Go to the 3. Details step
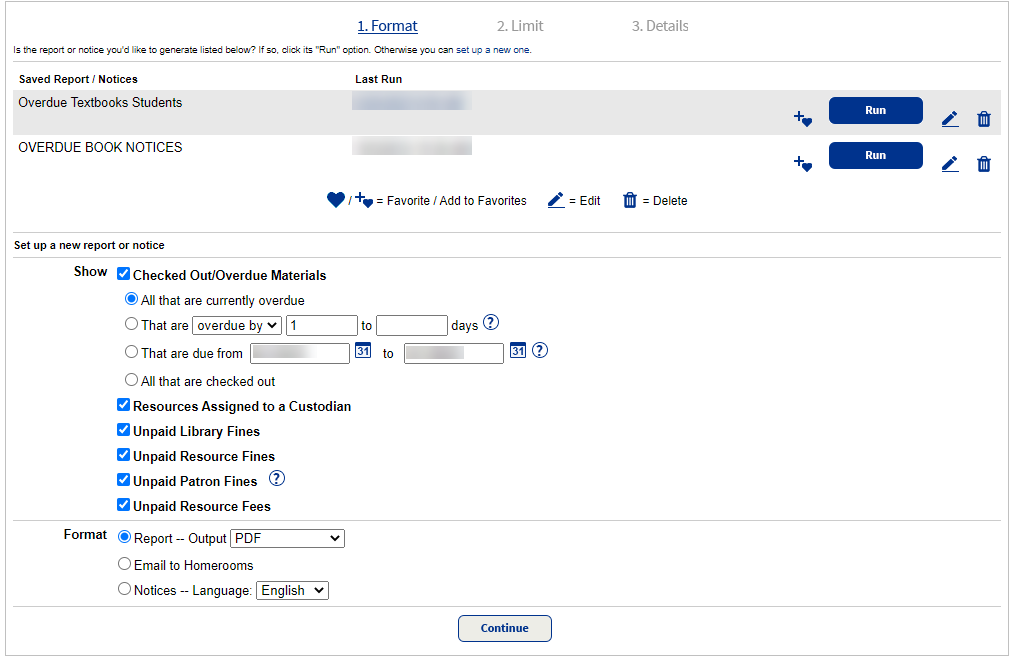This screenshot has width=1012, height=656. coord(659,26)
